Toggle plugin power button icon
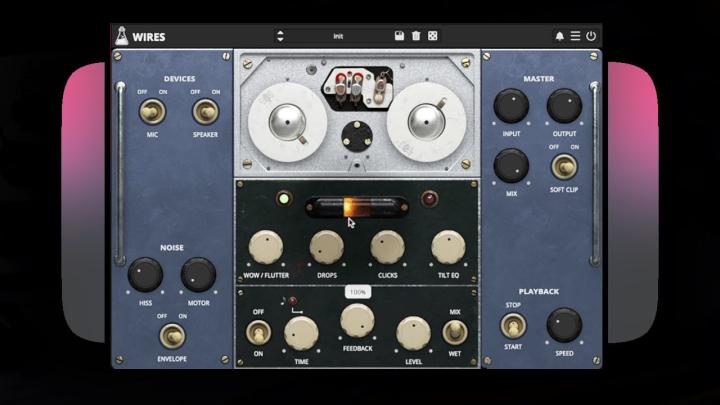720x405 pixels. [591, 36]
